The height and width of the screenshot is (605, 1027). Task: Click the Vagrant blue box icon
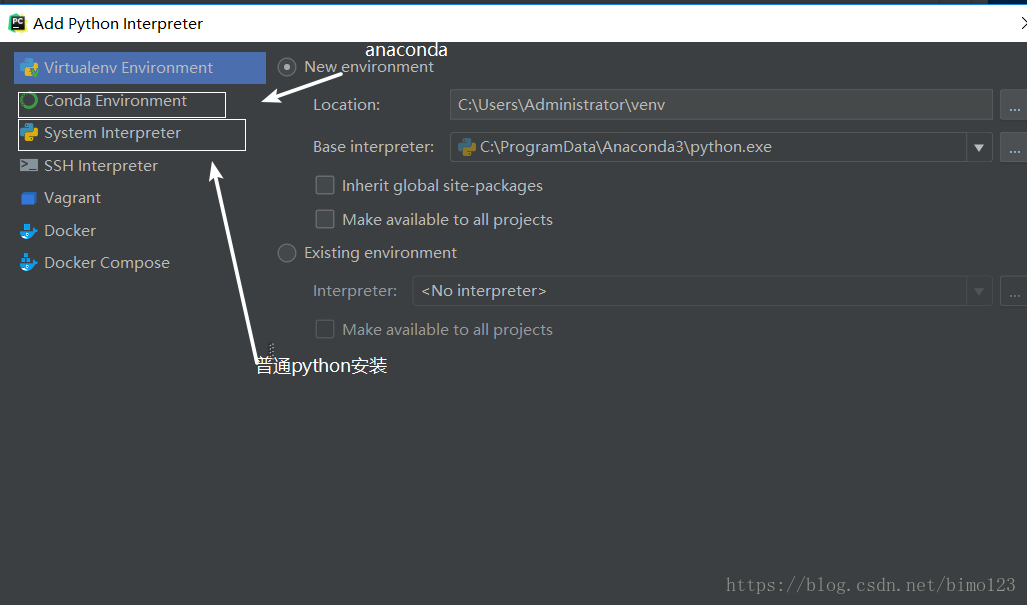pyautogui.click(x=29, y=198)
